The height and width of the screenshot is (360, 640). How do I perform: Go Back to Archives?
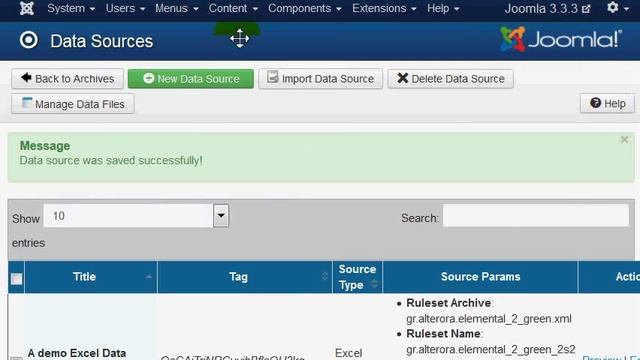coord(67,79)
